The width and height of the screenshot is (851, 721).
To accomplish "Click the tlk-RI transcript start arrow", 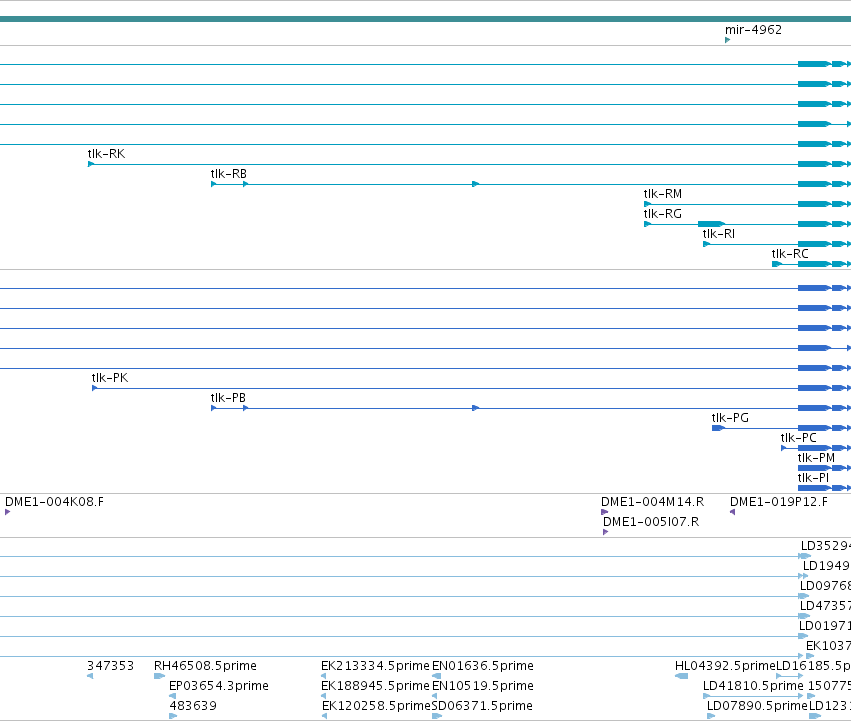I will 706,244.
